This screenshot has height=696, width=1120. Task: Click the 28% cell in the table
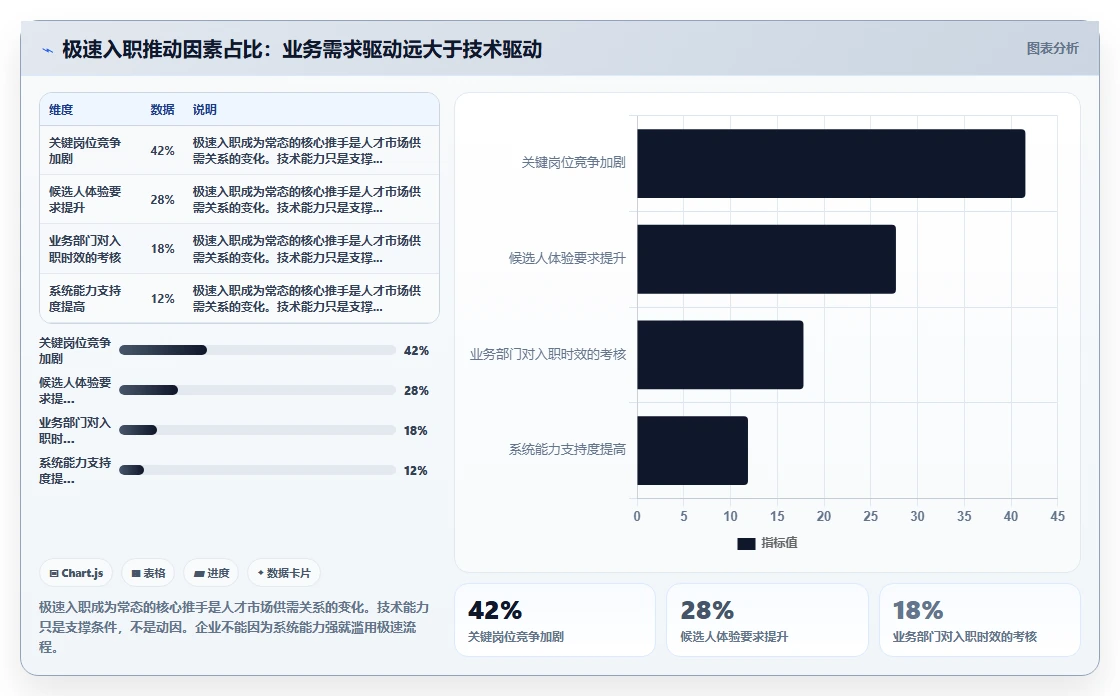point(162,200)
